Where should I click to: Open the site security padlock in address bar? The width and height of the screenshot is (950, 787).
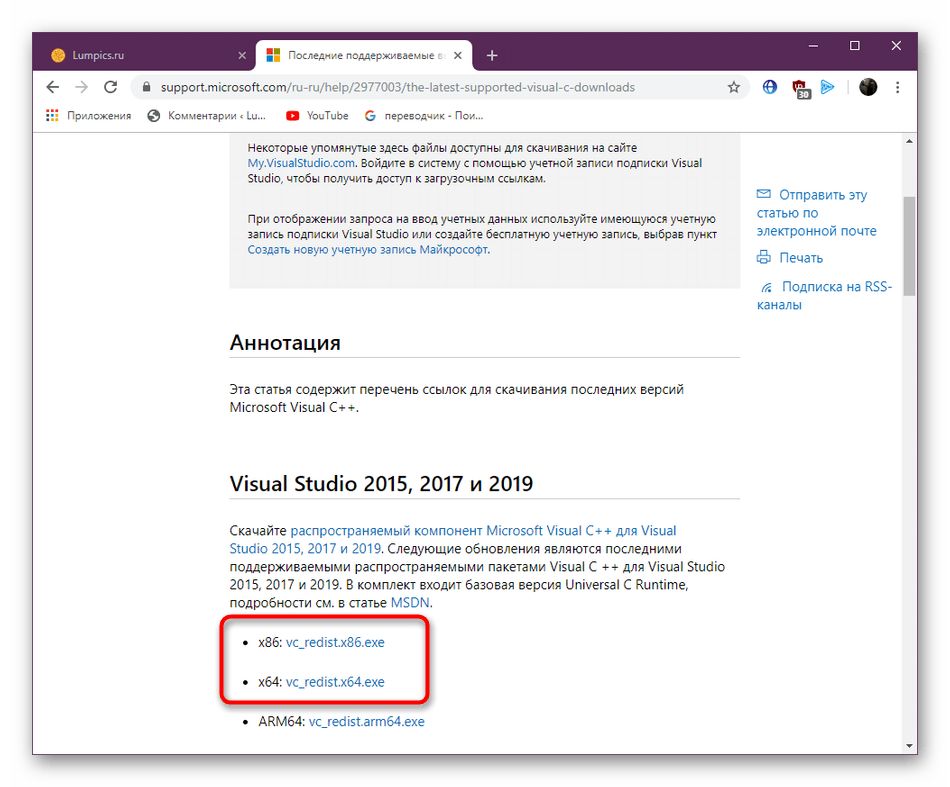click(146, 87)
